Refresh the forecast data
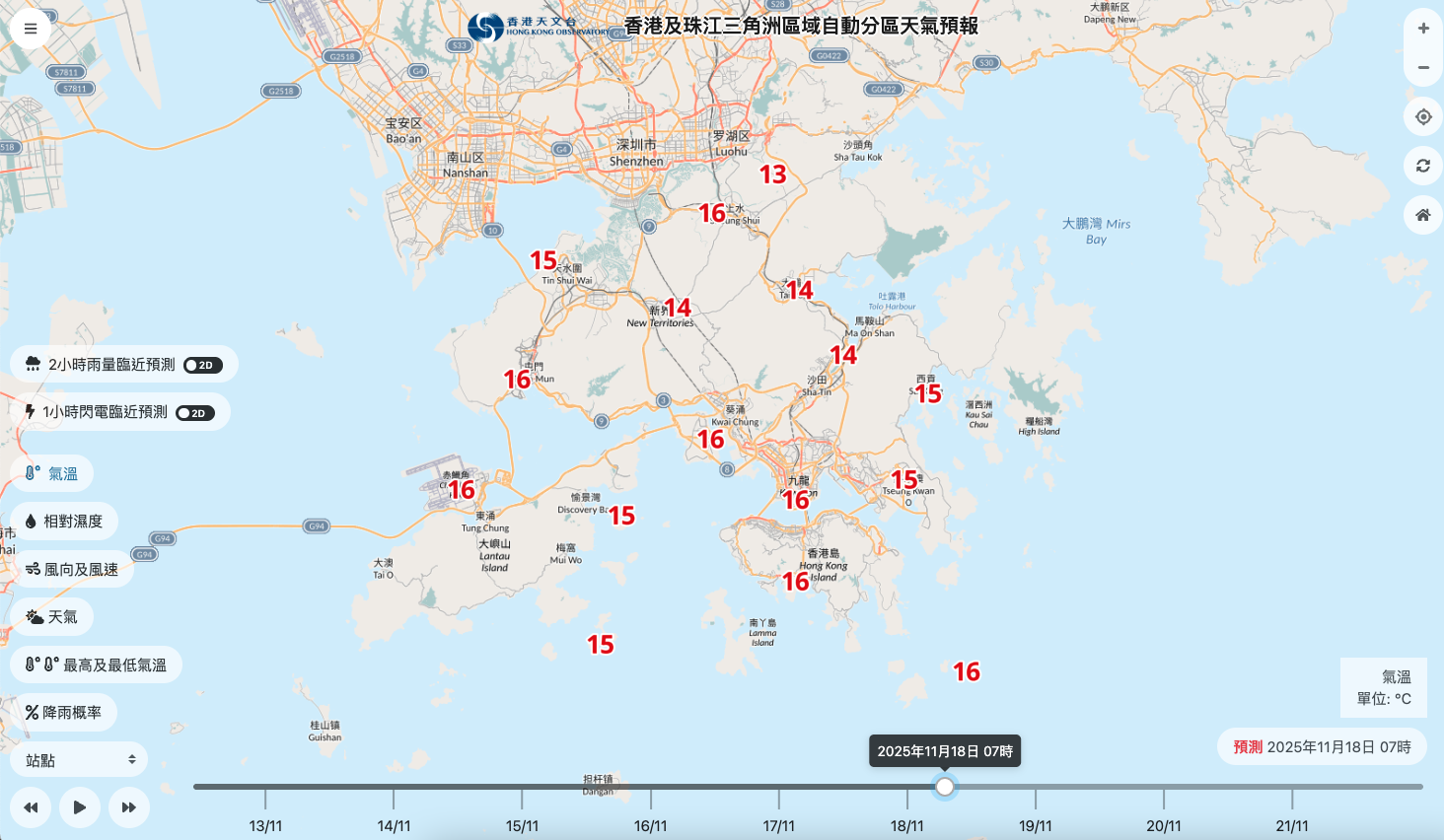1444x840 pixels. (1422, 166)
